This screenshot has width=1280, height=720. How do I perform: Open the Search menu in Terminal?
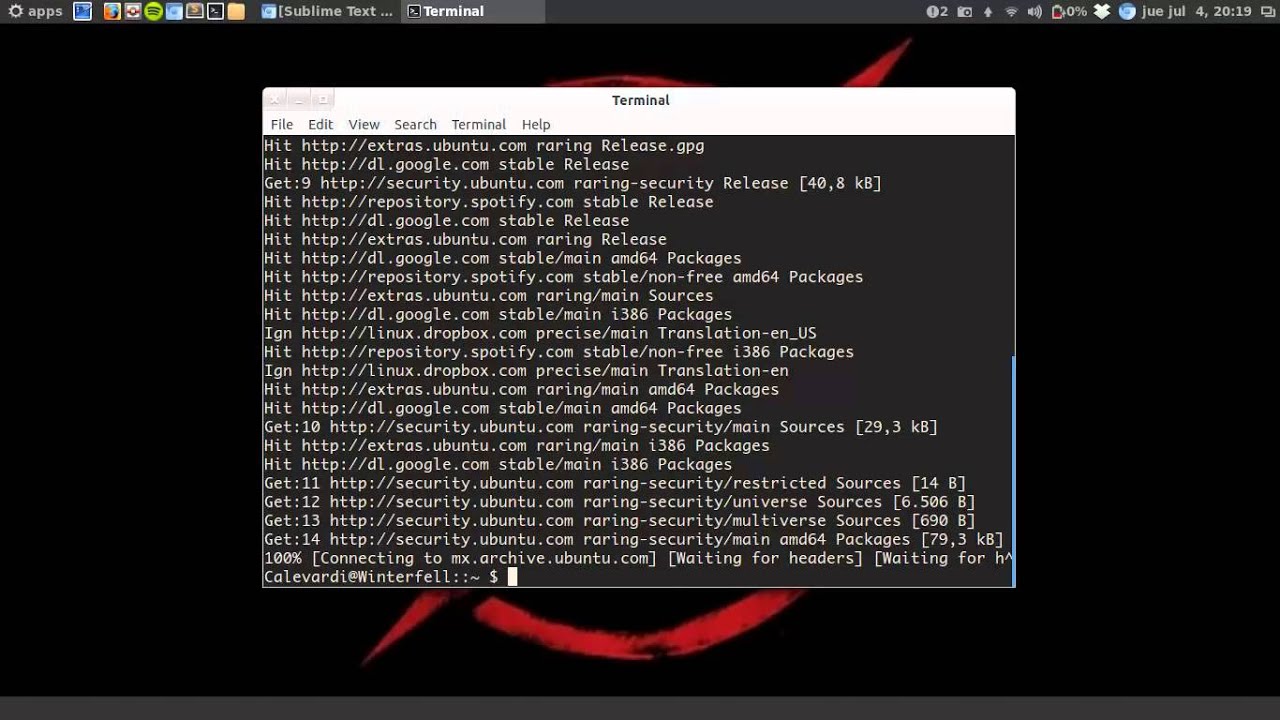click(415, 124)
